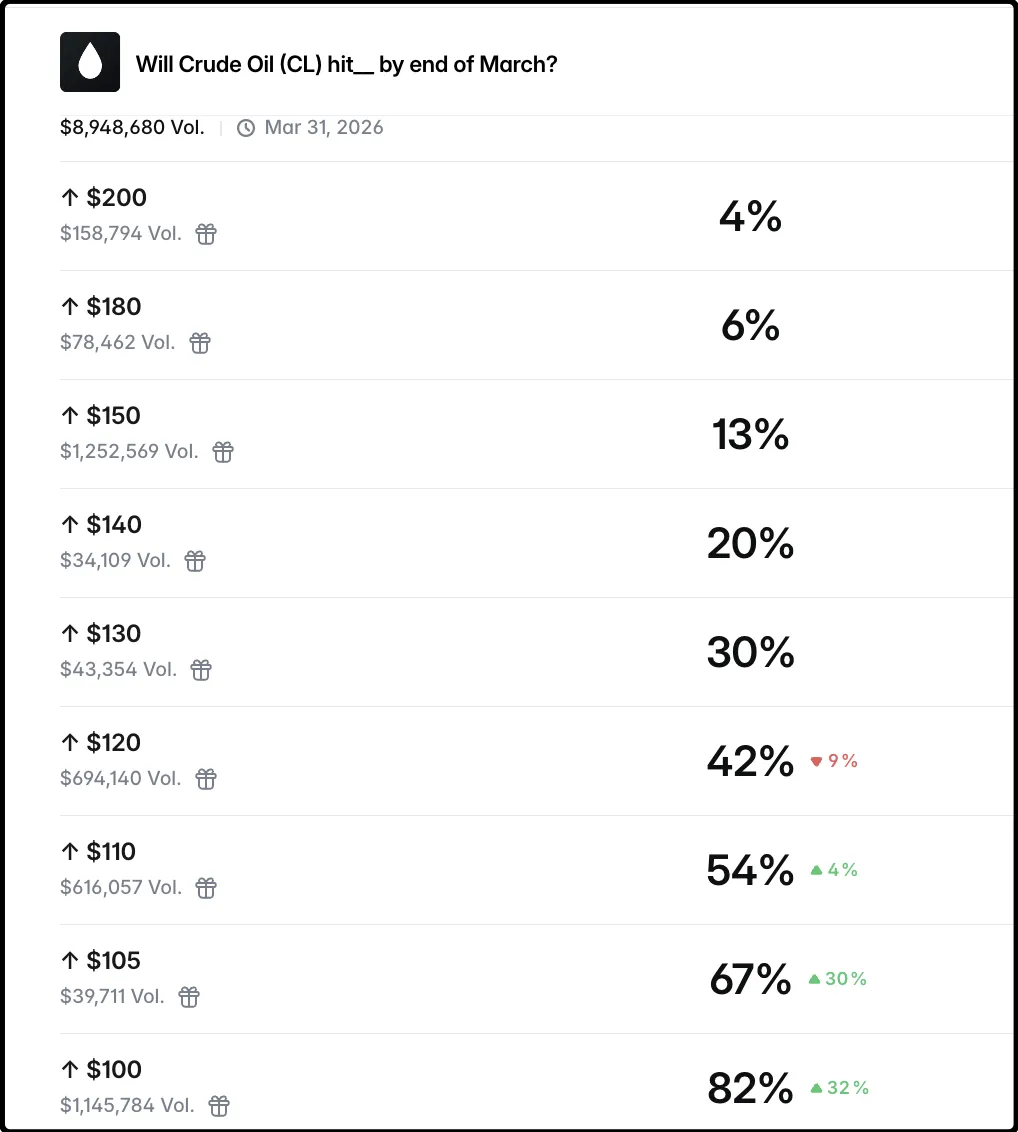Click the green 30% up change indicator
The width and height of the screenshot is (1018, 1132).
pyautogui.click(x=838, y=979)
